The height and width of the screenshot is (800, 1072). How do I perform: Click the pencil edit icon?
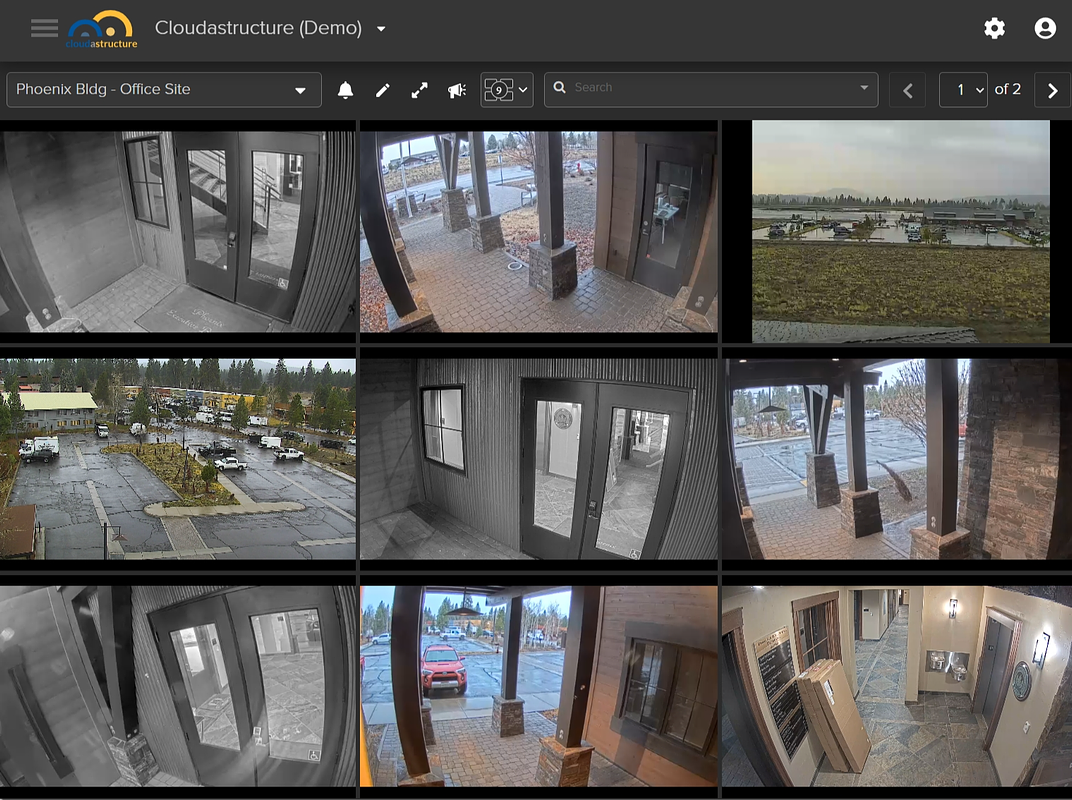(382, 90)
